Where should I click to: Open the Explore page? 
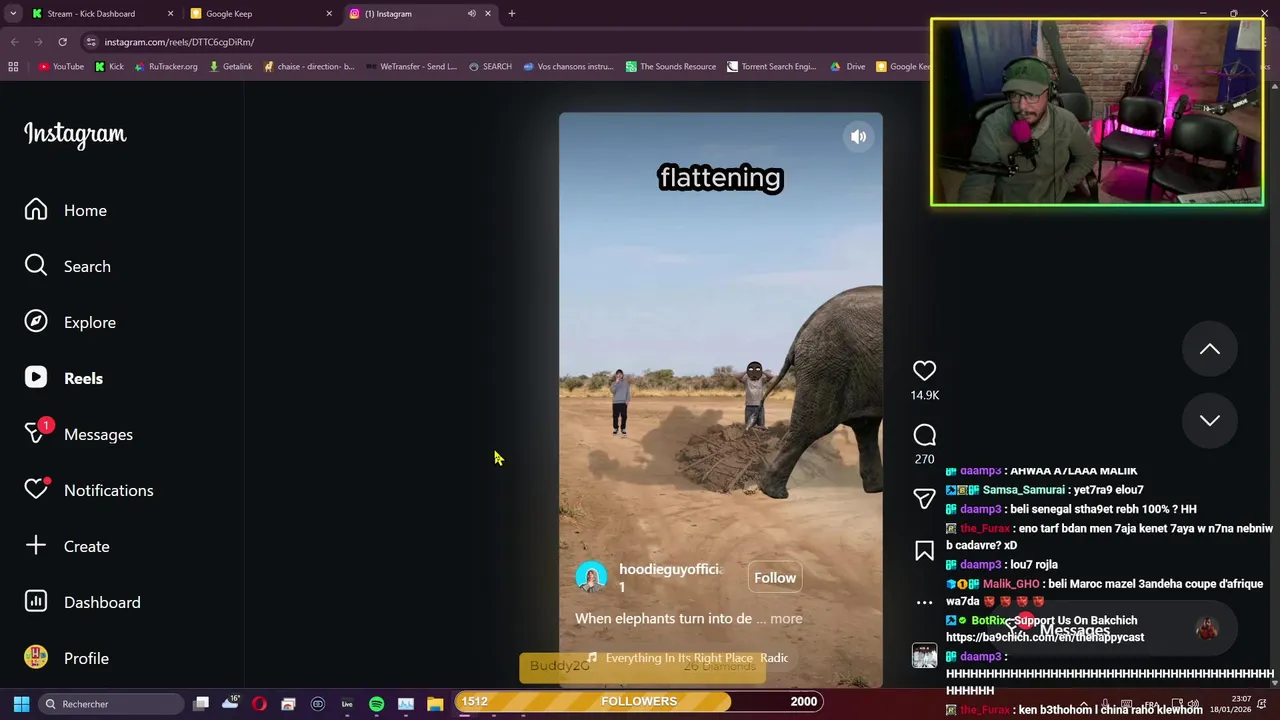pyautogui.click(x=70, y=322)
